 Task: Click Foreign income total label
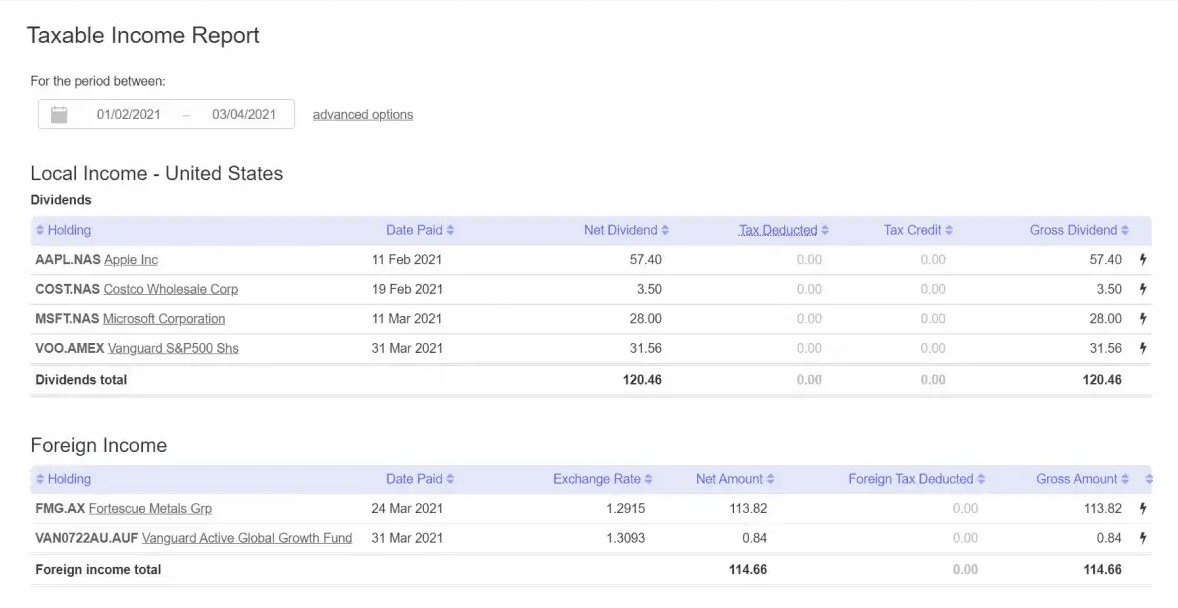98,570
